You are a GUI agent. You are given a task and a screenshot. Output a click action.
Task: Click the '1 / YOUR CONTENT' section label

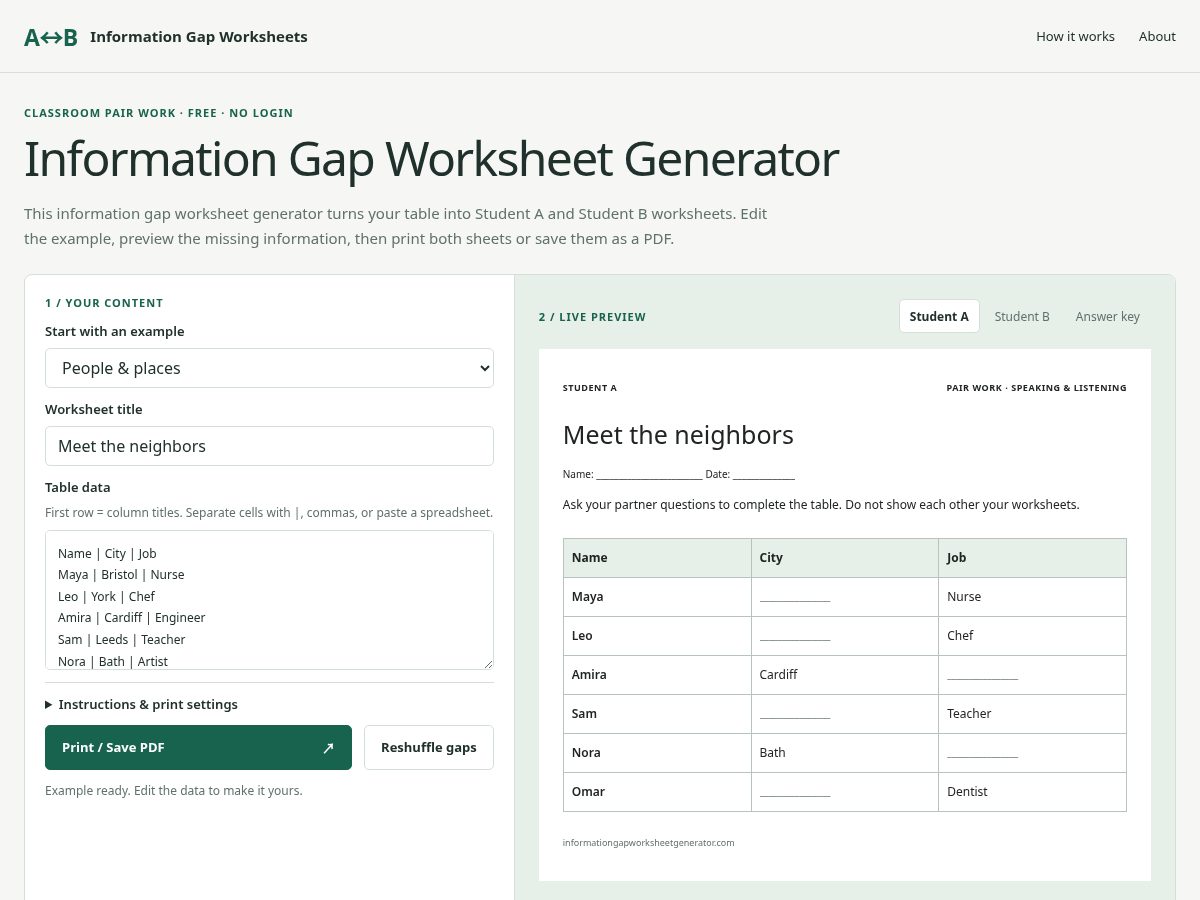pos(104,303)
